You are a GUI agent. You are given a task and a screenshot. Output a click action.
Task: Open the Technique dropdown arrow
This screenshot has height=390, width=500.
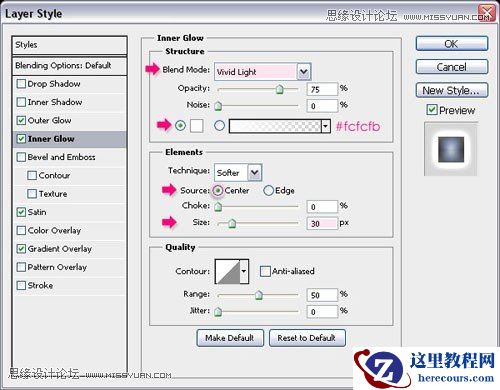pos(255,173)
